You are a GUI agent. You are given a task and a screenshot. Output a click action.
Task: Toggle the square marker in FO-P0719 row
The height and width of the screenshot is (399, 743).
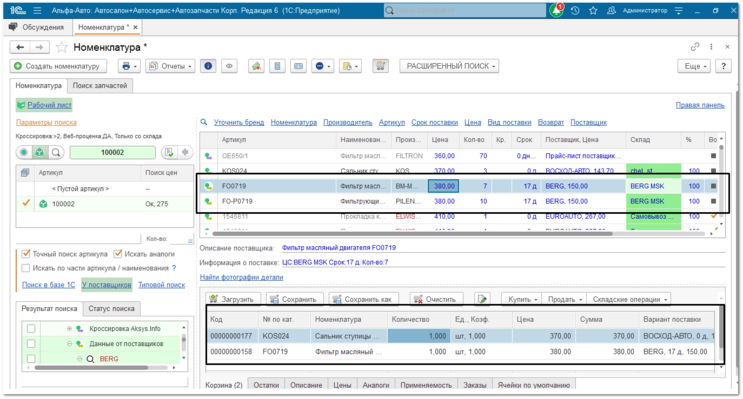pyautogui.click(x=713, y=201)
